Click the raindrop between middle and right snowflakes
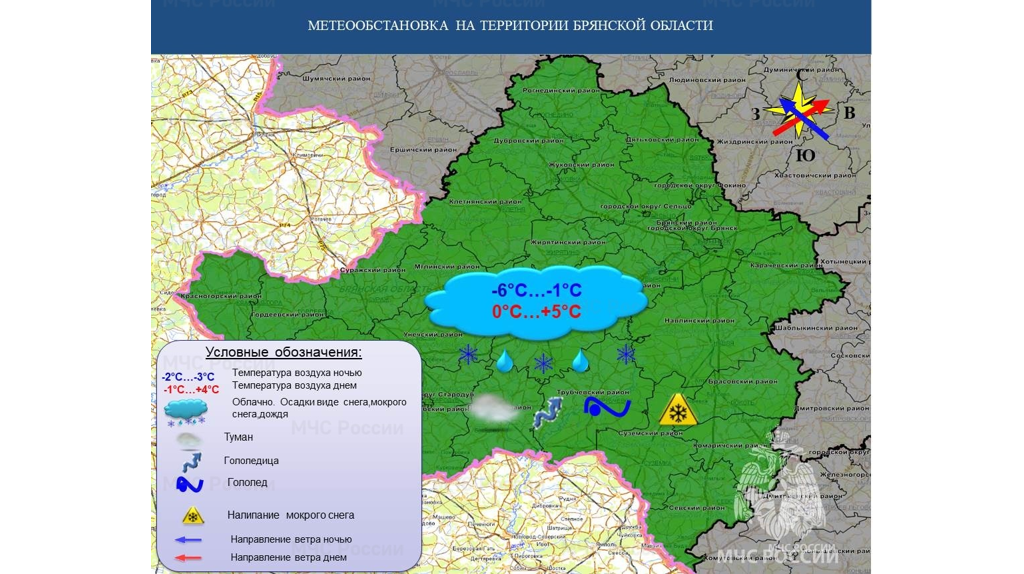 pyautogui.click(x=580, y=360)
